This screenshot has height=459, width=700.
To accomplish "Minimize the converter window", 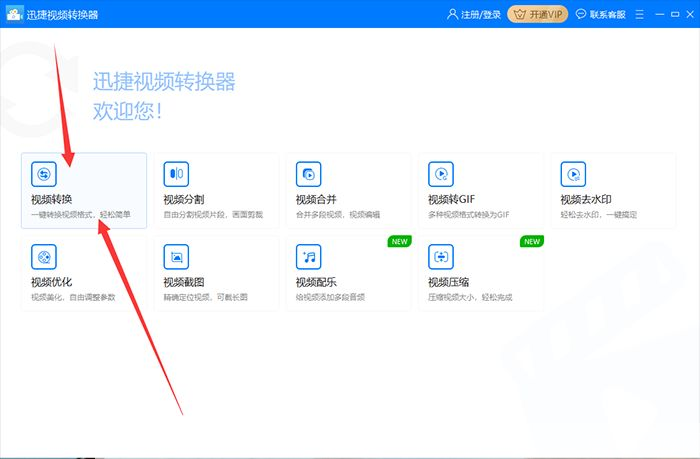I will click(x=660, y=15).
